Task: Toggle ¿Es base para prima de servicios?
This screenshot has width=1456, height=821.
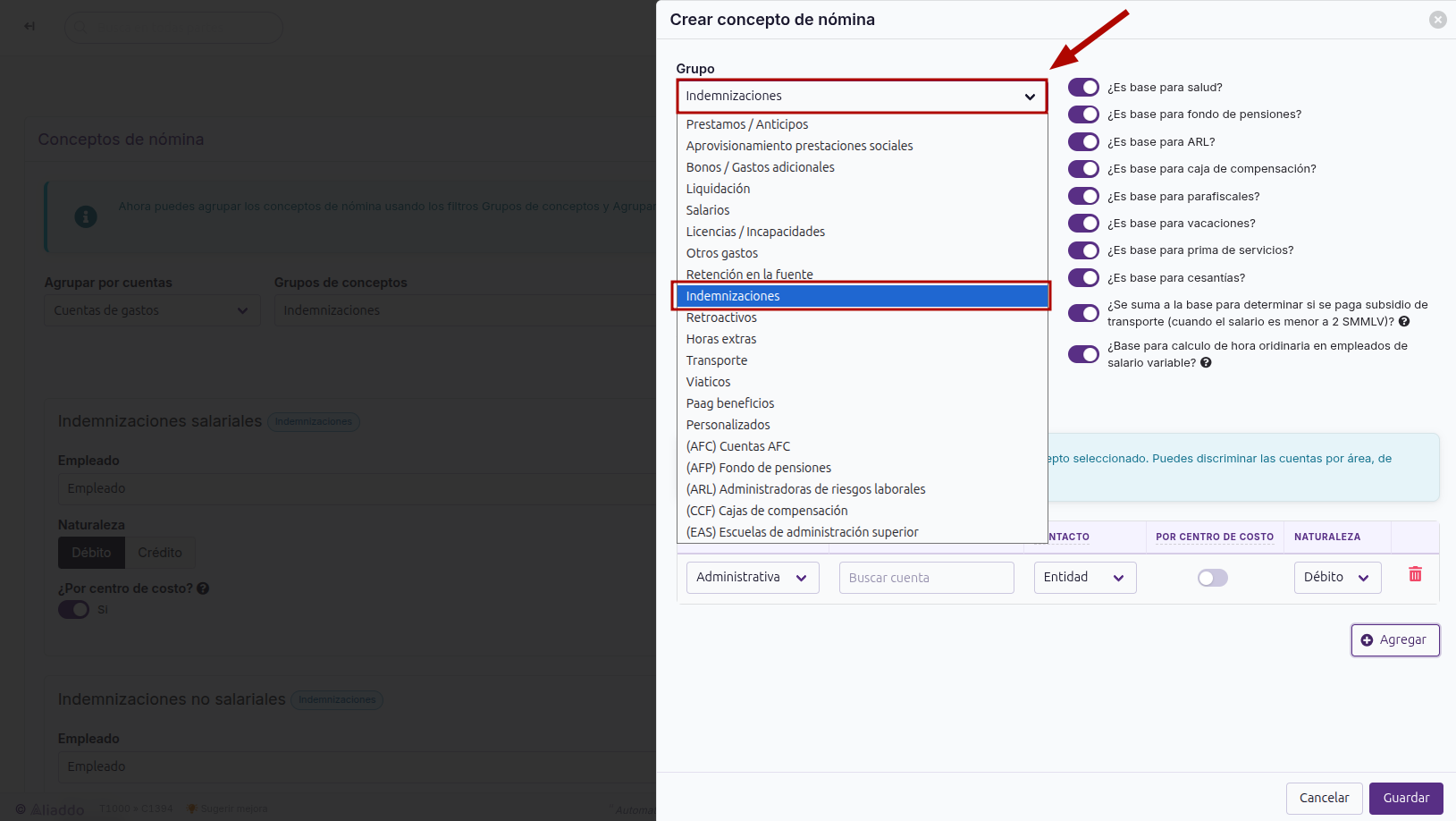Action: pyautogui.click(x=1083, y=250)
